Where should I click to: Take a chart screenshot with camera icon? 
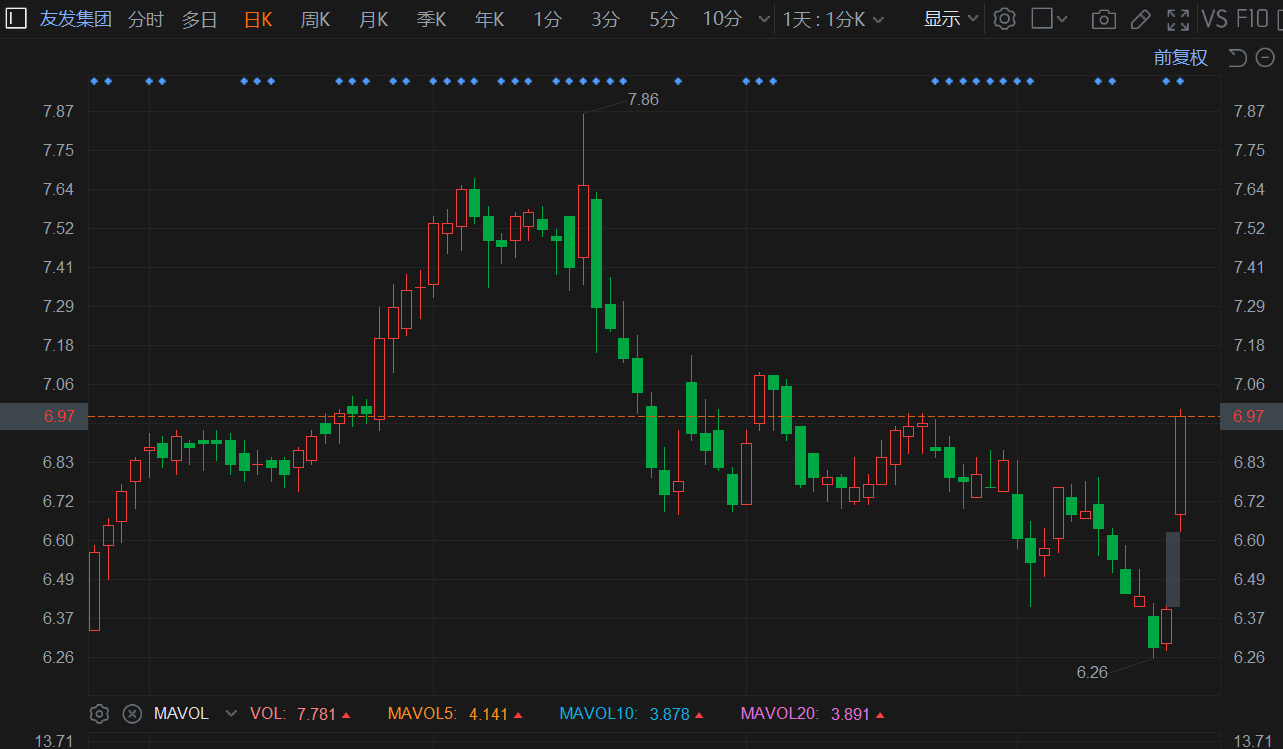tap(1103, 19)
